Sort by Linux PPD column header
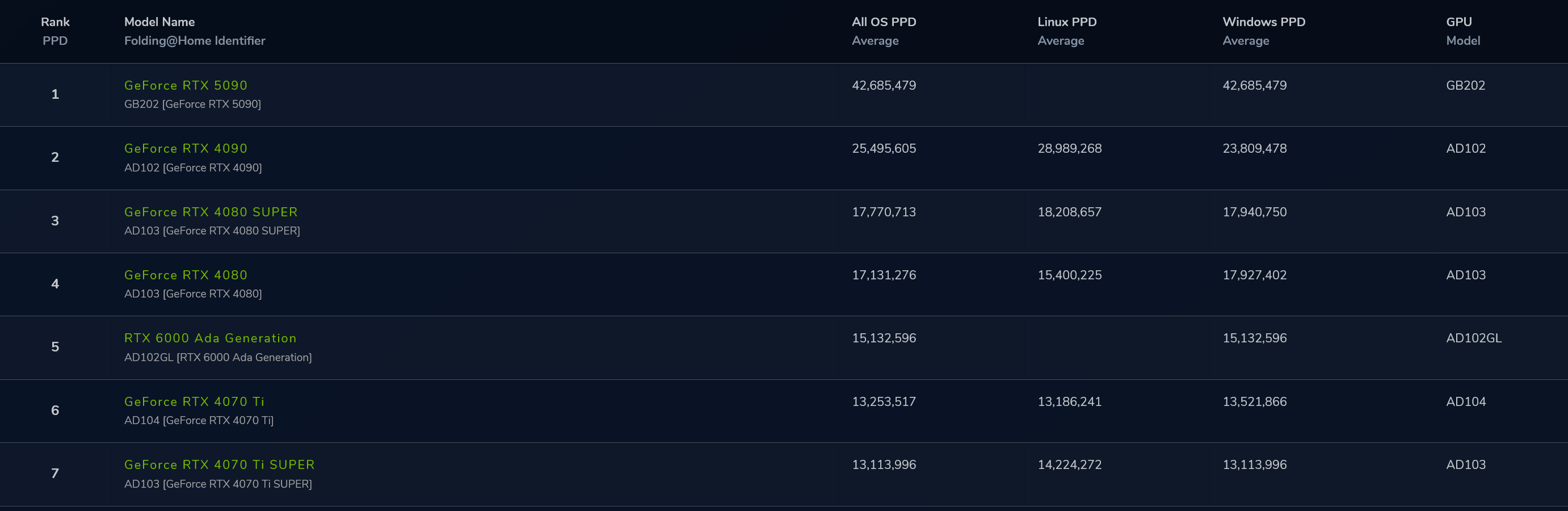Image resolution: width=1568 pixels, height=511 pixels. [x=1066, y=22]
